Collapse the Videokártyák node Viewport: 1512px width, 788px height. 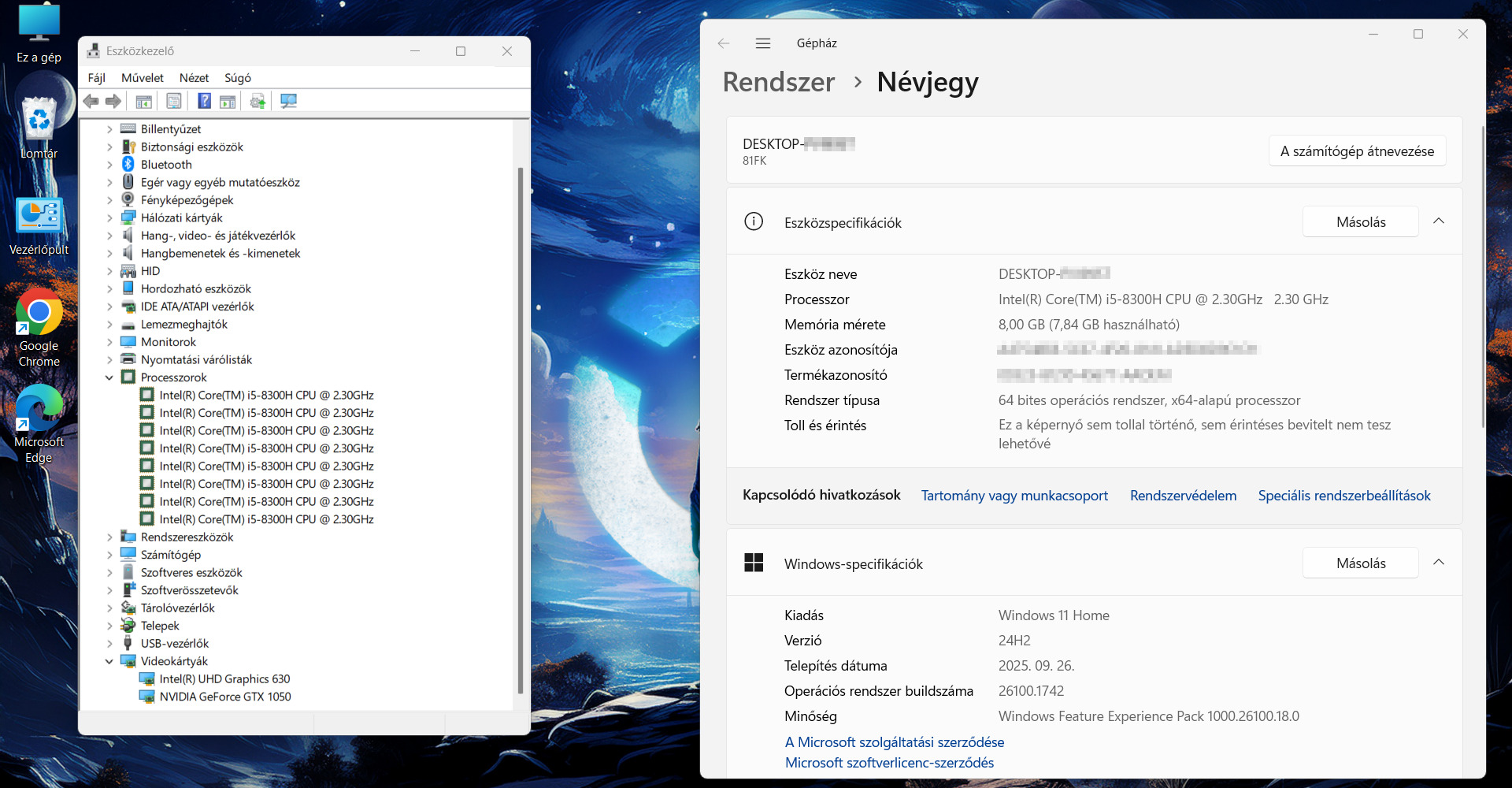109,661
